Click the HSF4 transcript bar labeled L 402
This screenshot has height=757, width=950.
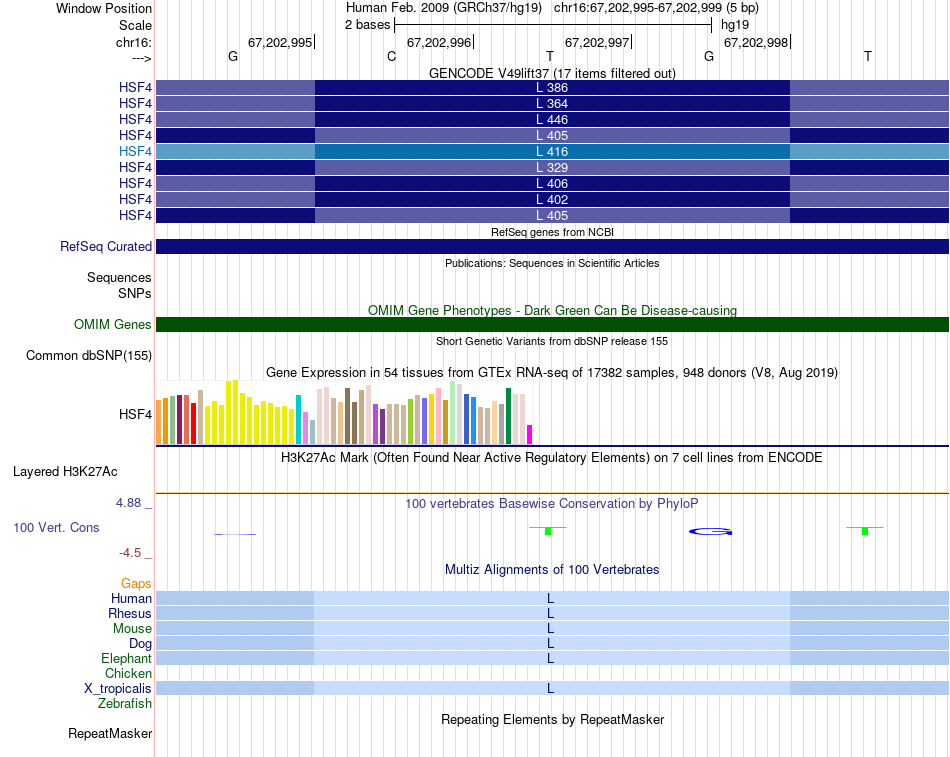tap(552, 199)
